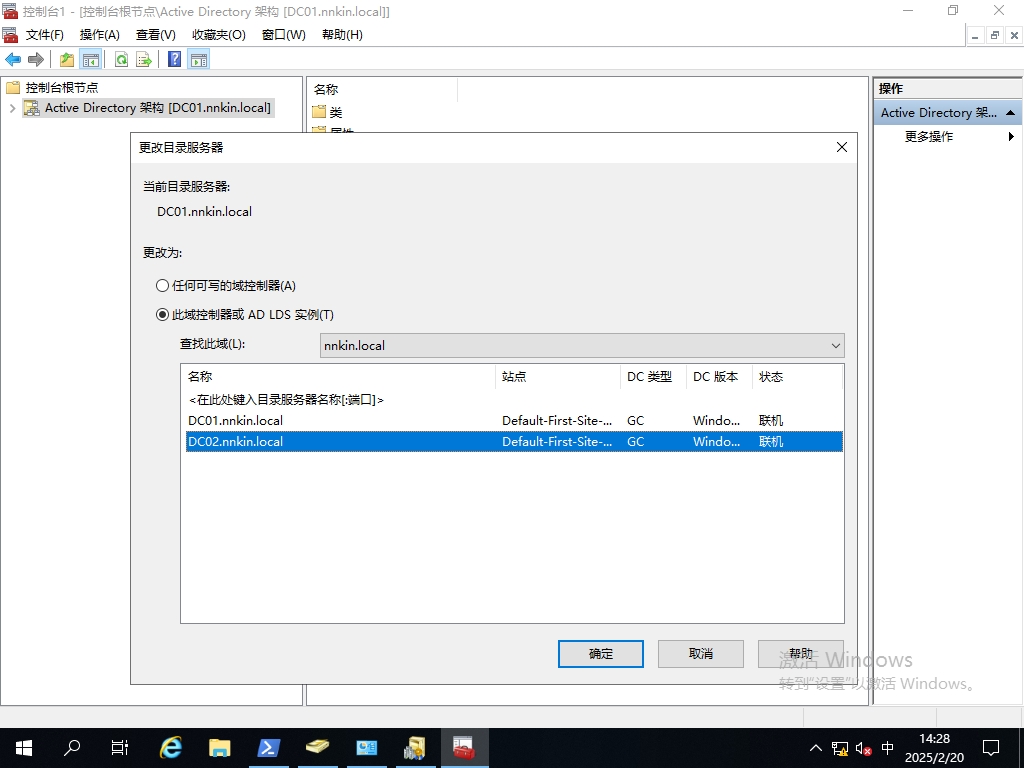Select '此域控制器或 AD LDS 实例' radio option

pyautogui.click(x=163, y=315)
